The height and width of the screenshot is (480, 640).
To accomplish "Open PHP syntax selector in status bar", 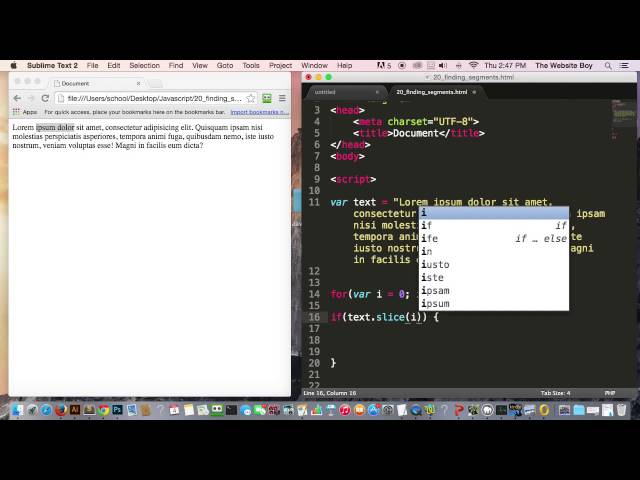I will click(609, 393).
